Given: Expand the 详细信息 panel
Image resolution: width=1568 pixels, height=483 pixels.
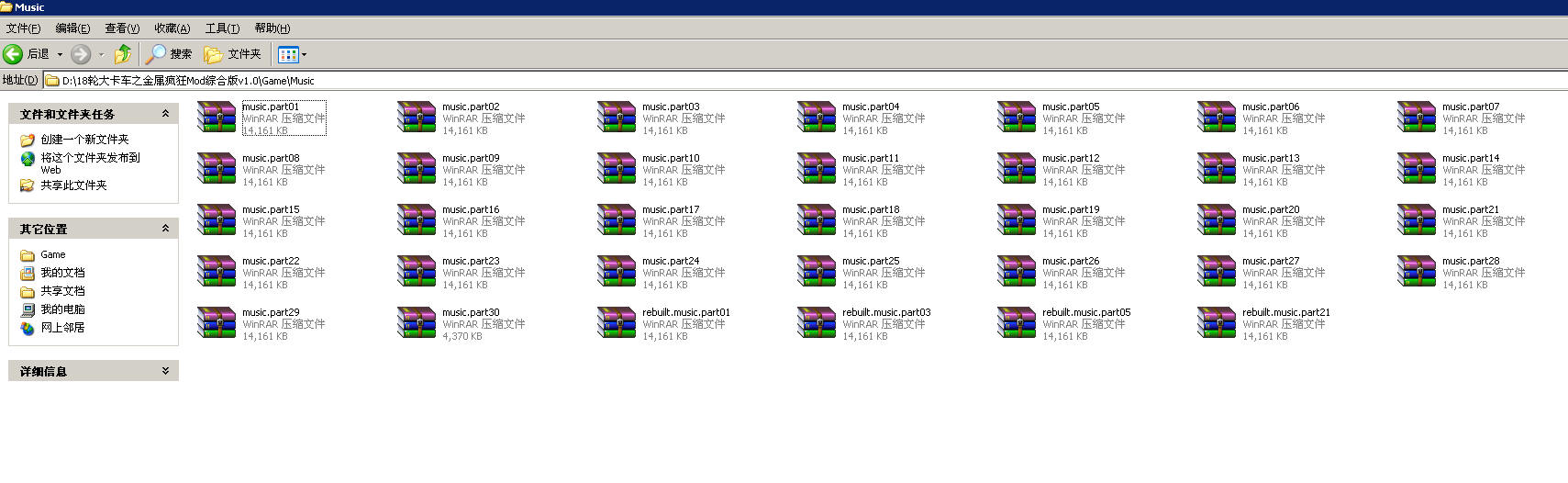Looking at the screenshot, I should tap(165, 371).
